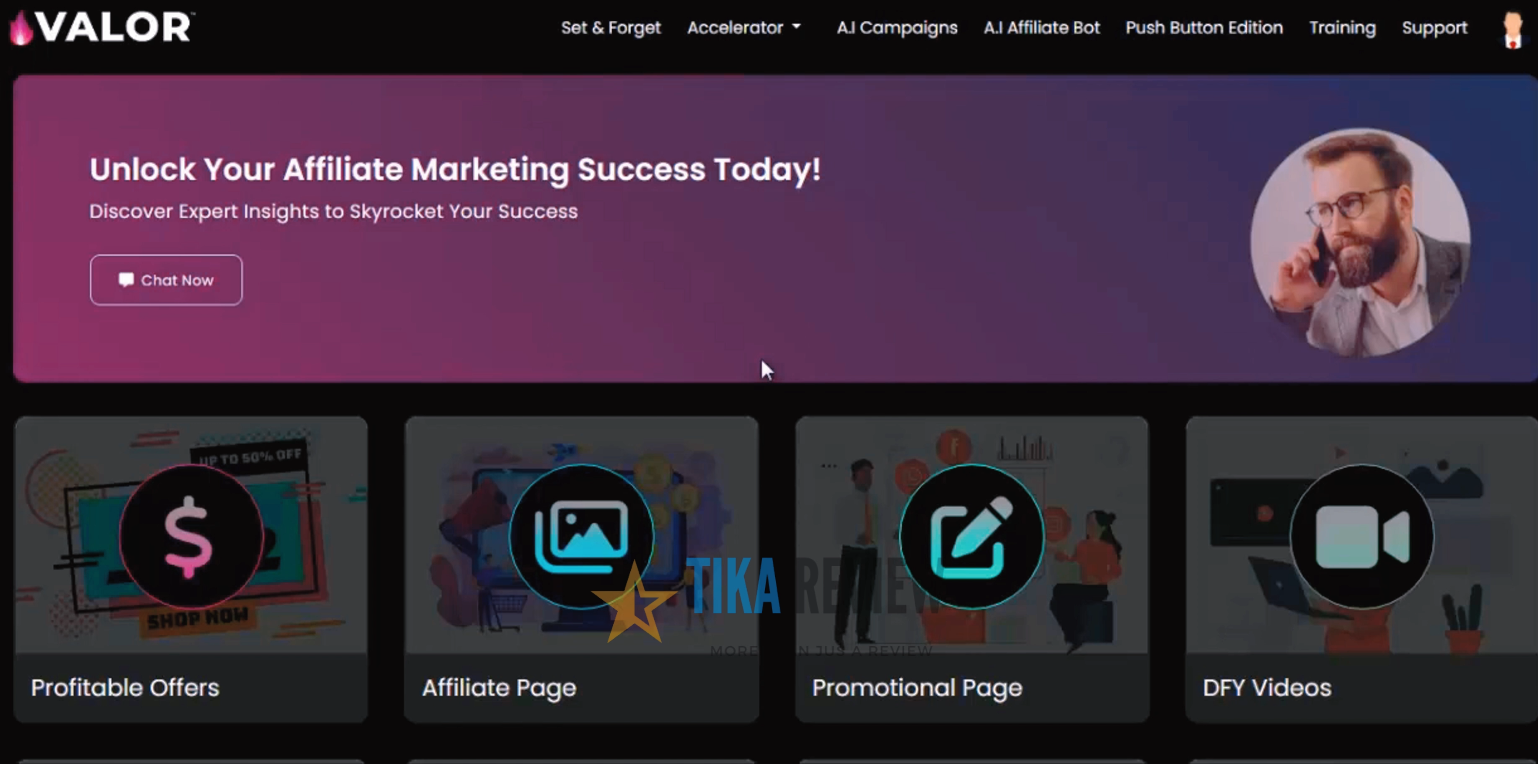Screen dimensions: 1538x764
Task: Open the image icon on Affiliate Page card
Action: [x=581, y=537]
